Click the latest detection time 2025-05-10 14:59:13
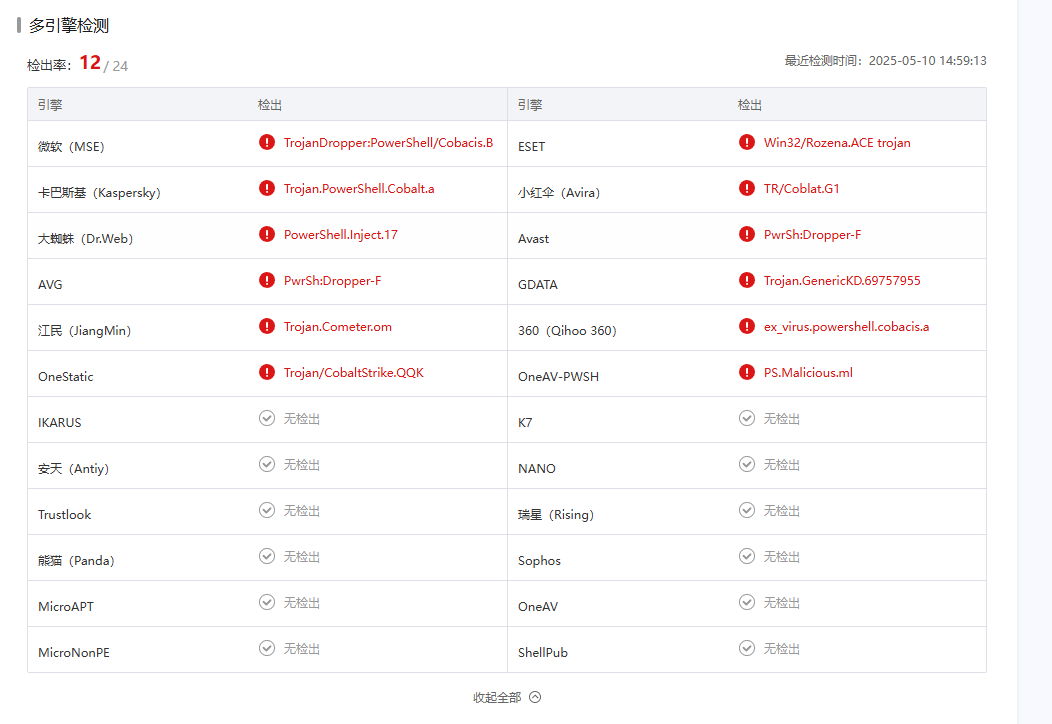Viewport: 1052px width, 724px height. 928,60
